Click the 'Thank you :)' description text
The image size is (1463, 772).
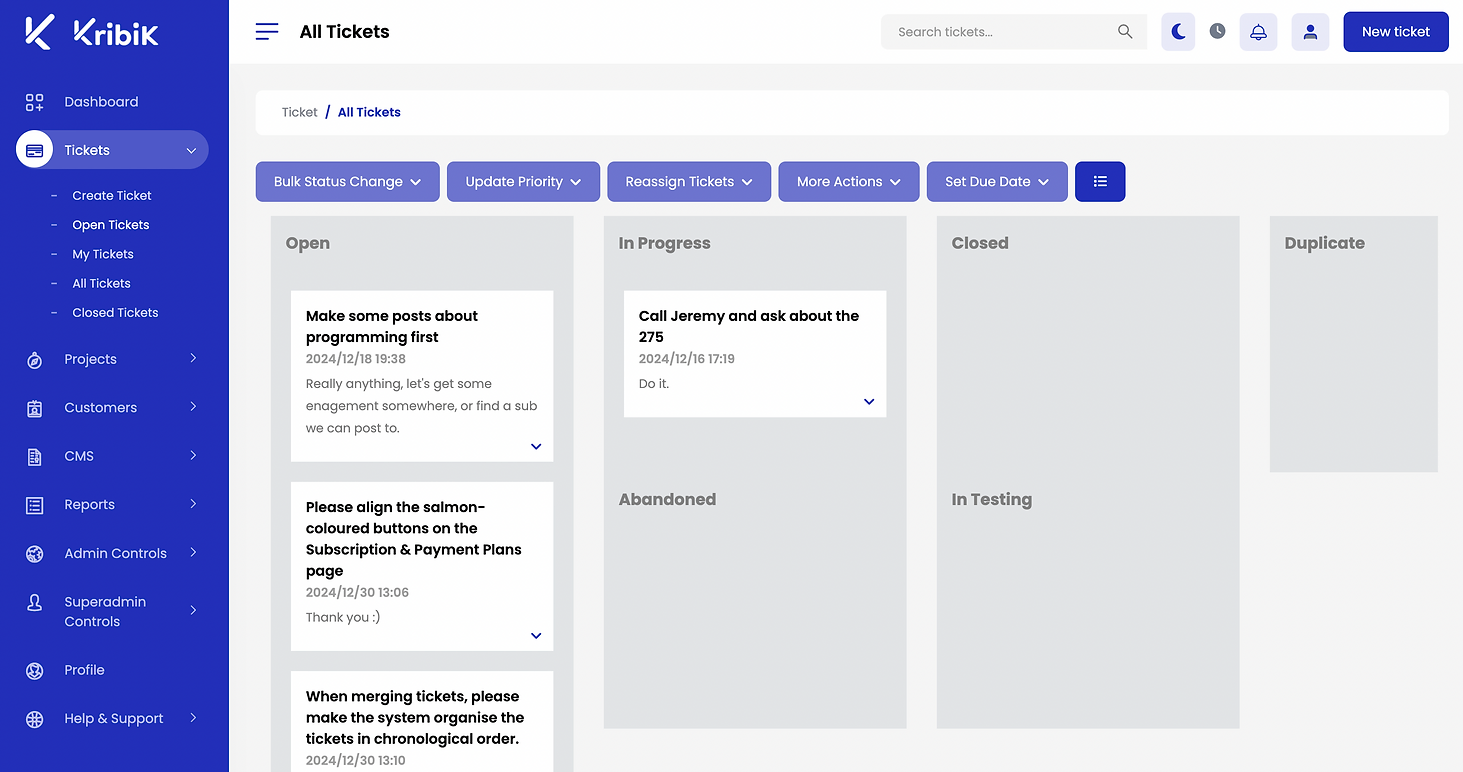pos(343,617)
